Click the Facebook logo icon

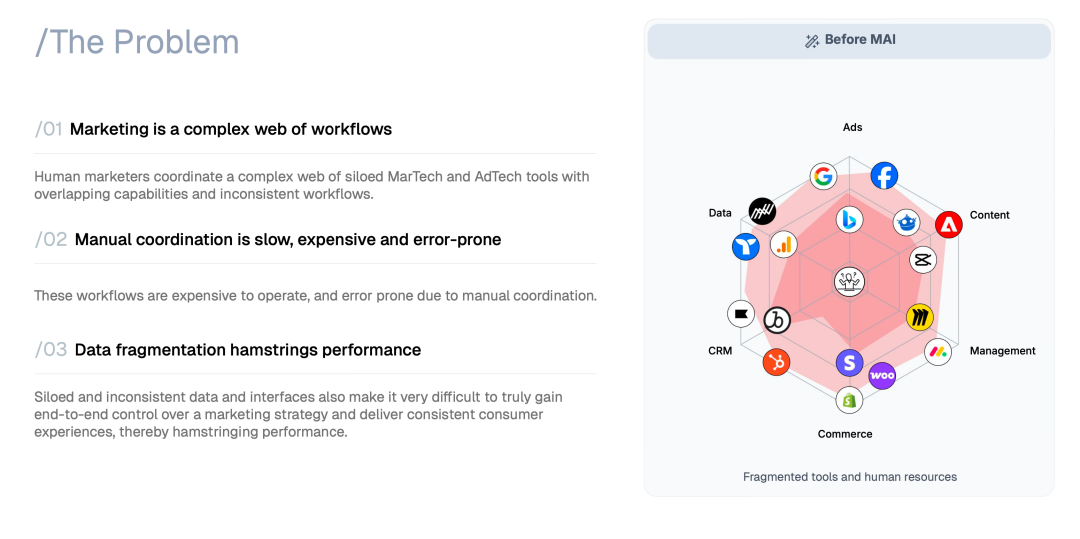tap(884, 176)
